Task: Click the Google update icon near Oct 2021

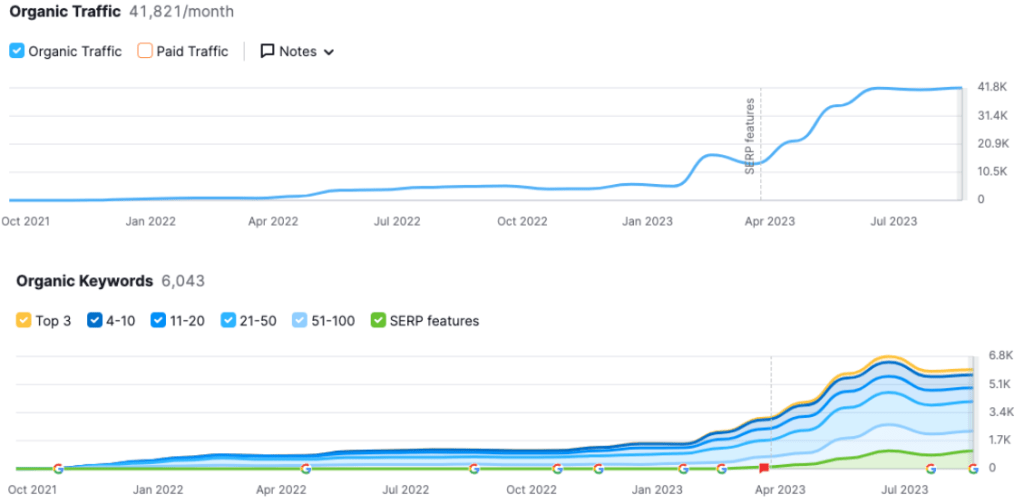Action: tap(58, 468)
